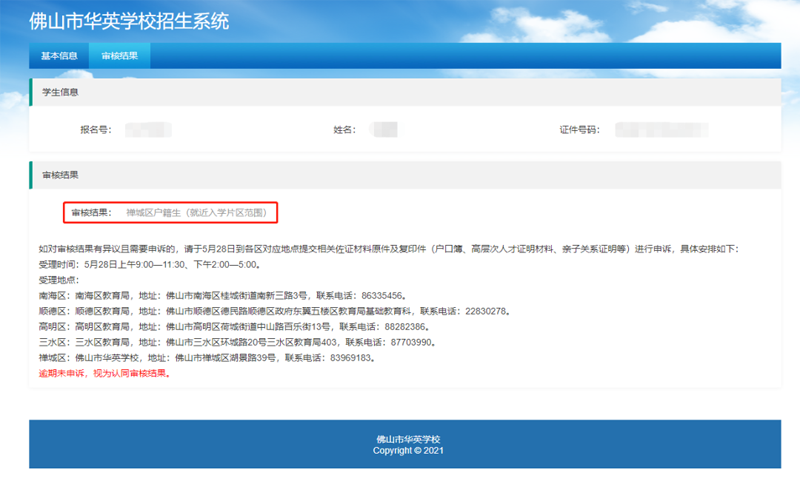The height and width of the screenshot is (484, 800).
Task: Click the footer 佛山市华英学校 text
Action: click(408, 439)
